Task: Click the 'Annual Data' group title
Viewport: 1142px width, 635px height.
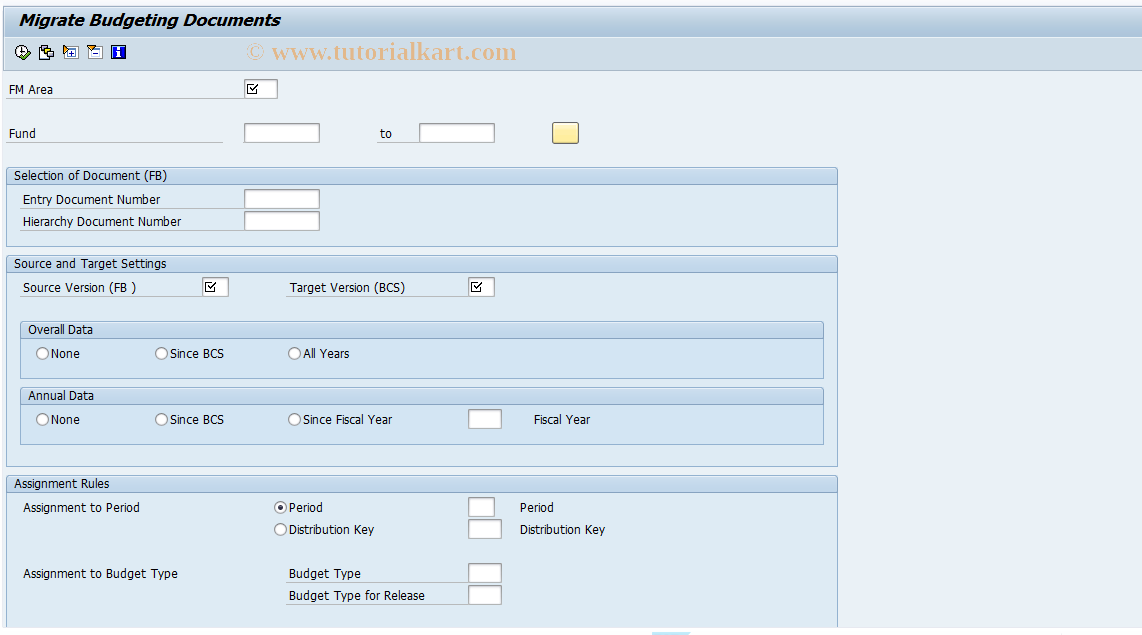Action: point(61,395)
